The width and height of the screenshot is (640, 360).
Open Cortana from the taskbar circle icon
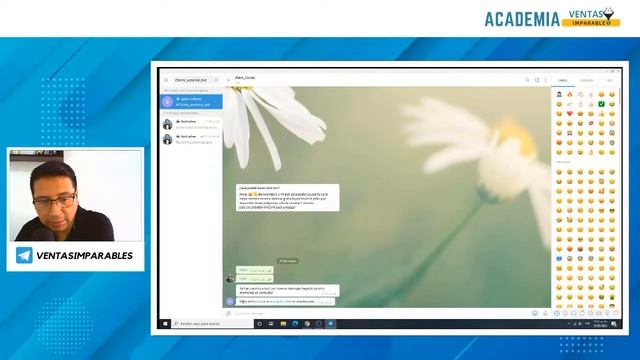pyautogui.click(x=259, y=324)
